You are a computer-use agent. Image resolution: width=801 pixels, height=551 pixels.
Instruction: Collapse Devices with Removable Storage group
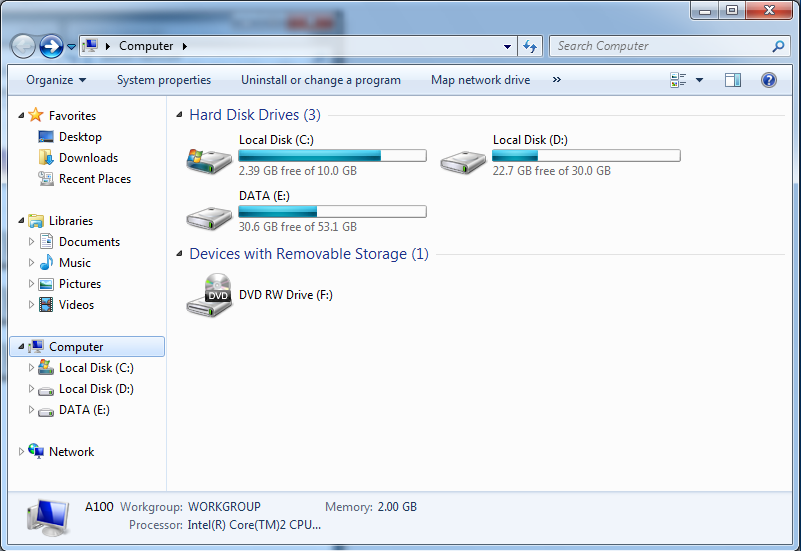click(x=179, y=254)
